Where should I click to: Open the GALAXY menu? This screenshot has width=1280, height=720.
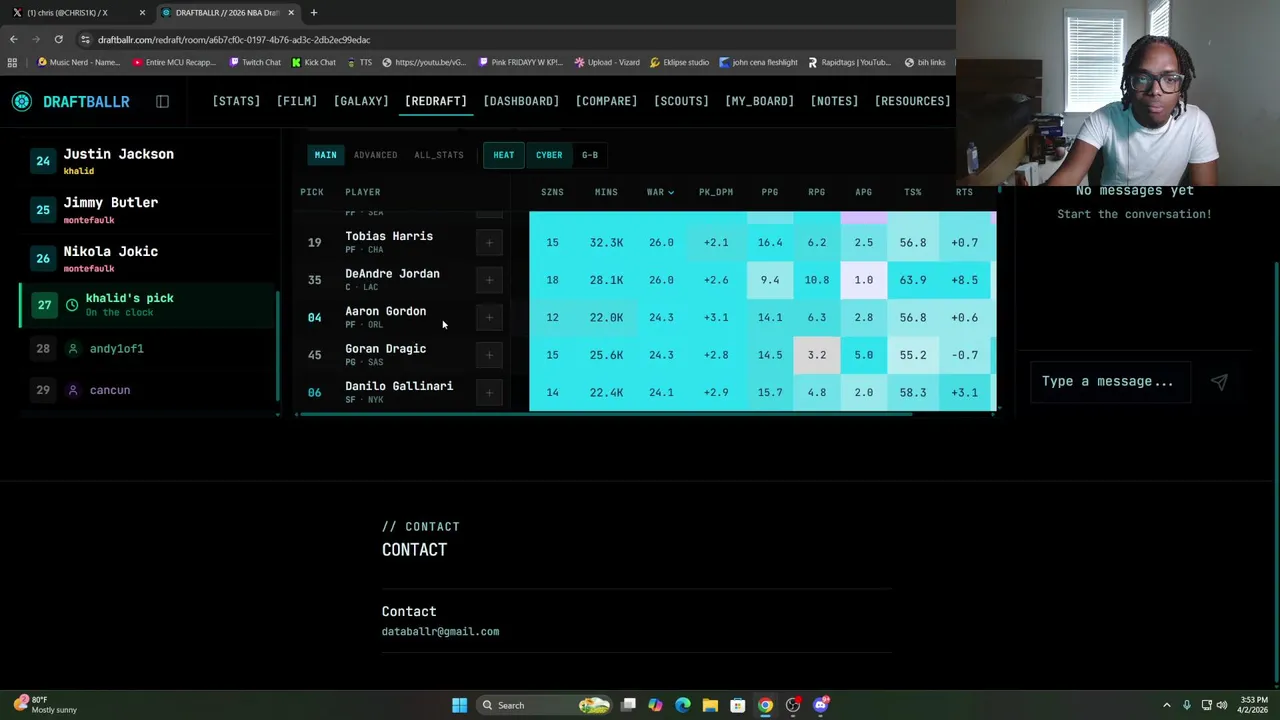coord(361,101)
